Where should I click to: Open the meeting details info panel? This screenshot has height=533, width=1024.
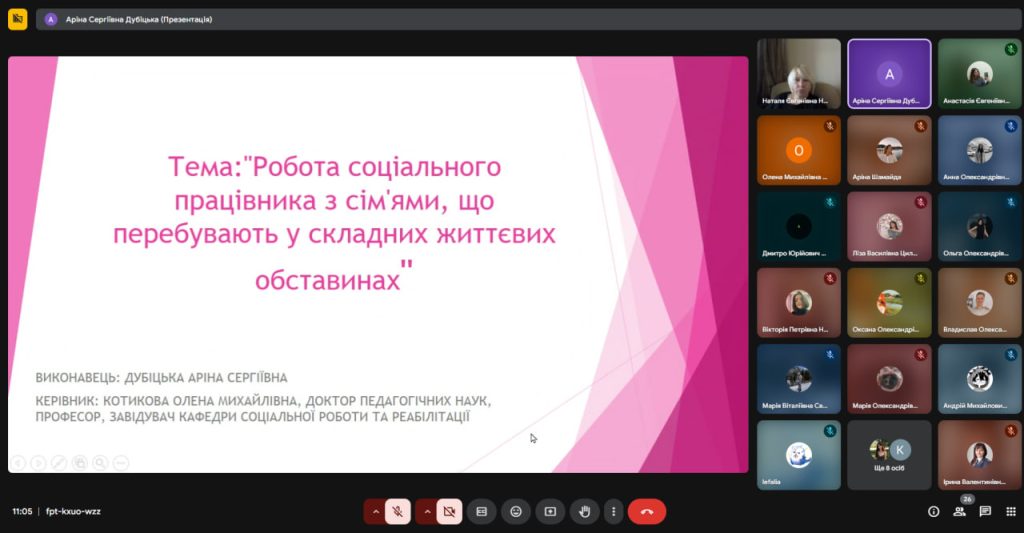[933, 511]
